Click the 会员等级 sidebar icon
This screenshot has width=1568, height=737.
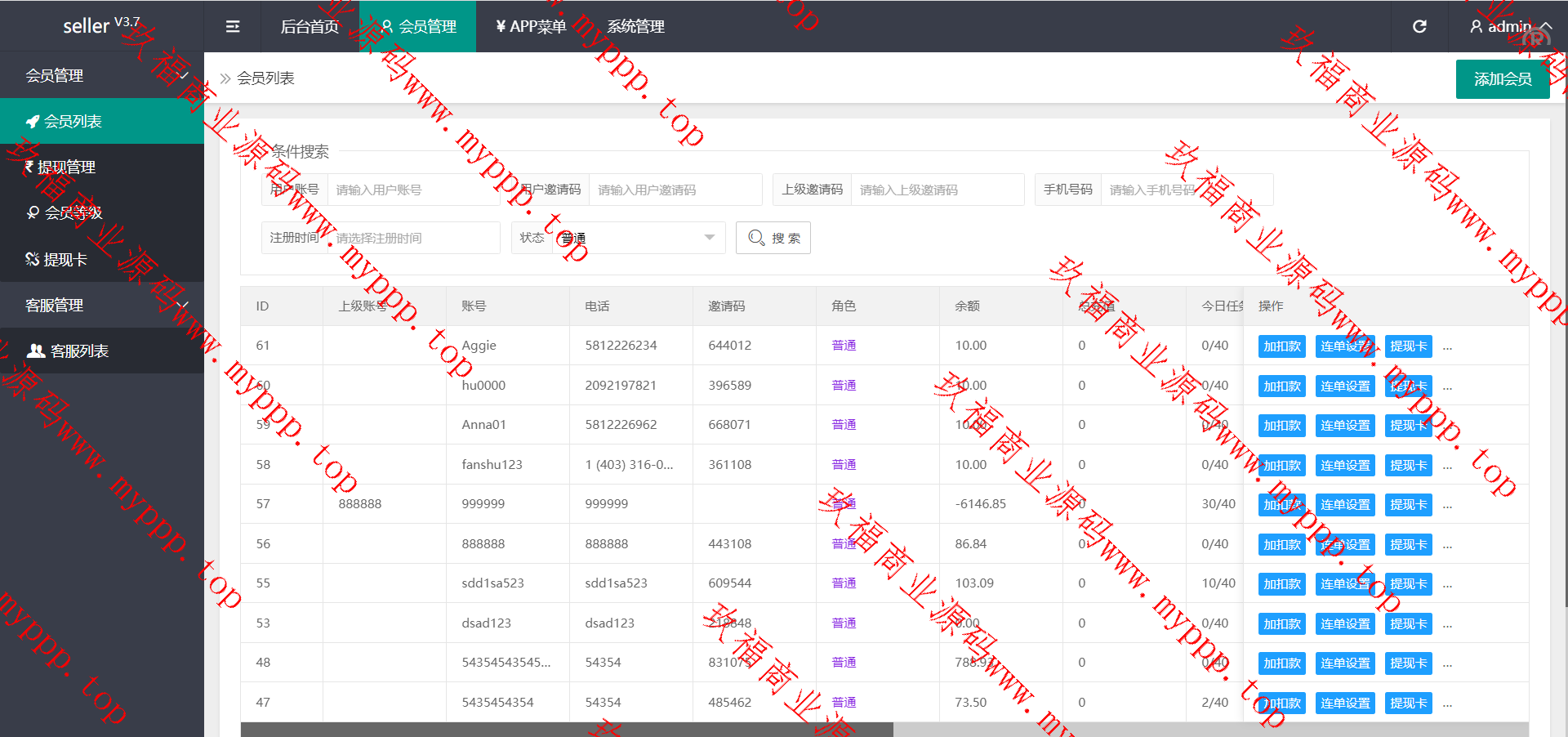[x=33, y=213]
